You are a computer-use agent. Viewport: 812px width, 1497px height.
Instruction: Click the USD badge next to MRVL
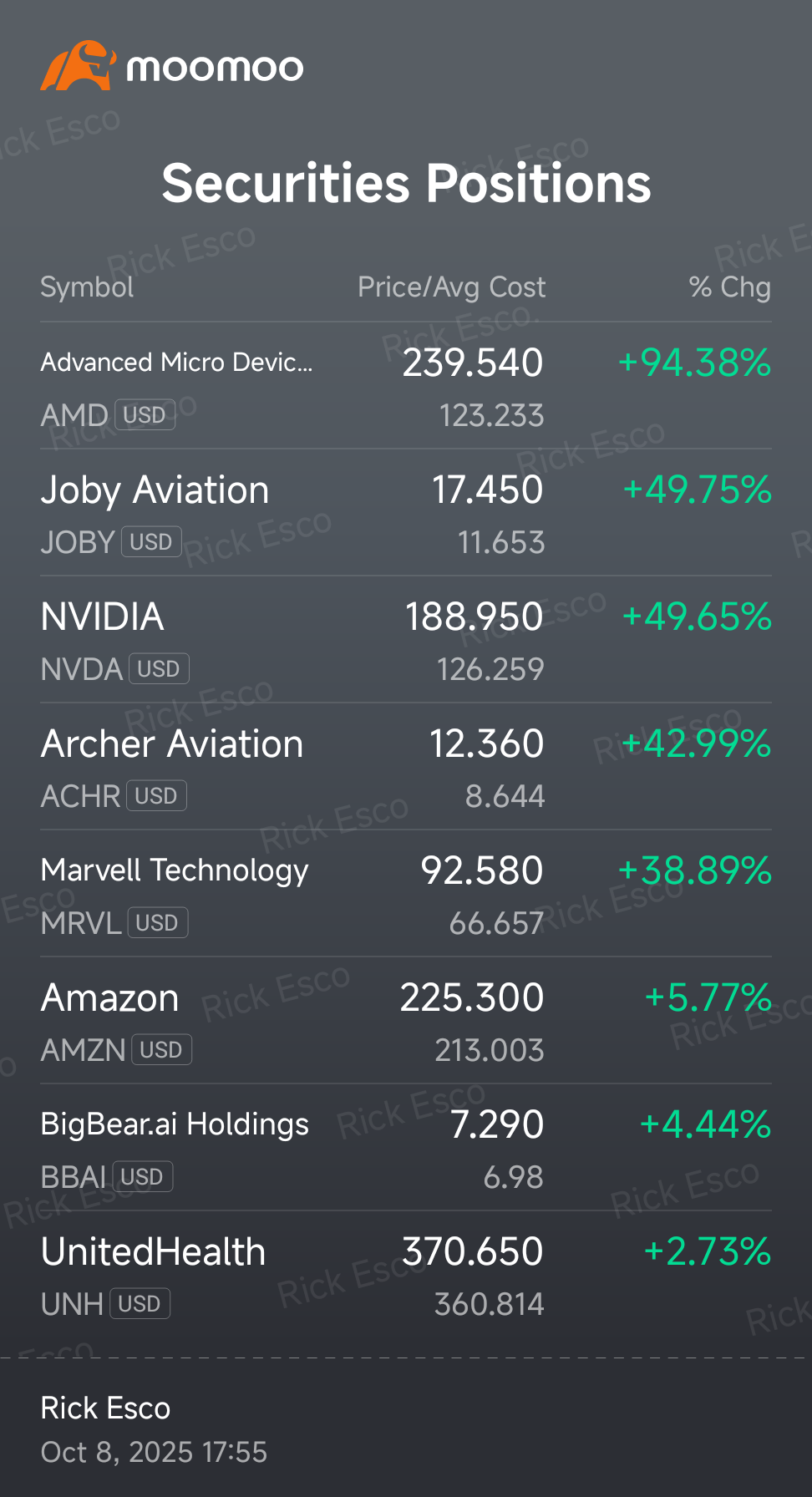pos(157,923)
